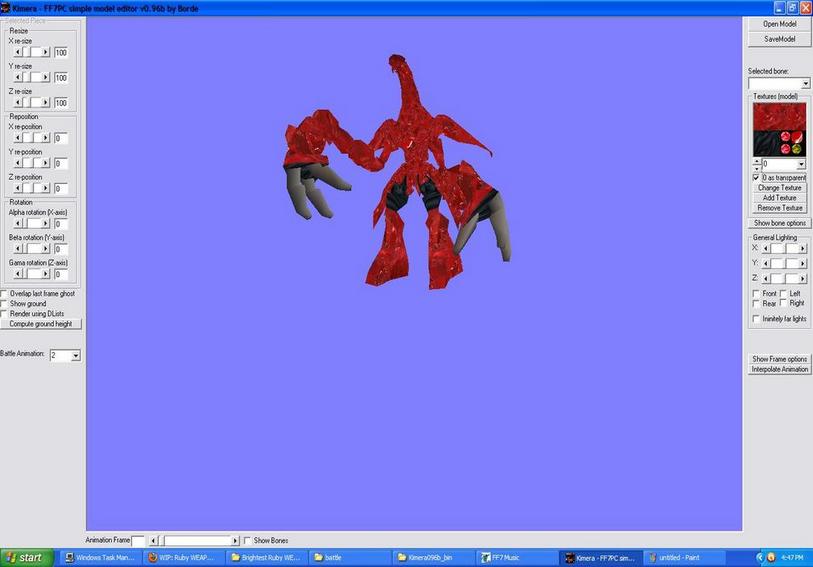Switch to WIP: Ruby WEAPON browser taskbar item

point(185,558)
